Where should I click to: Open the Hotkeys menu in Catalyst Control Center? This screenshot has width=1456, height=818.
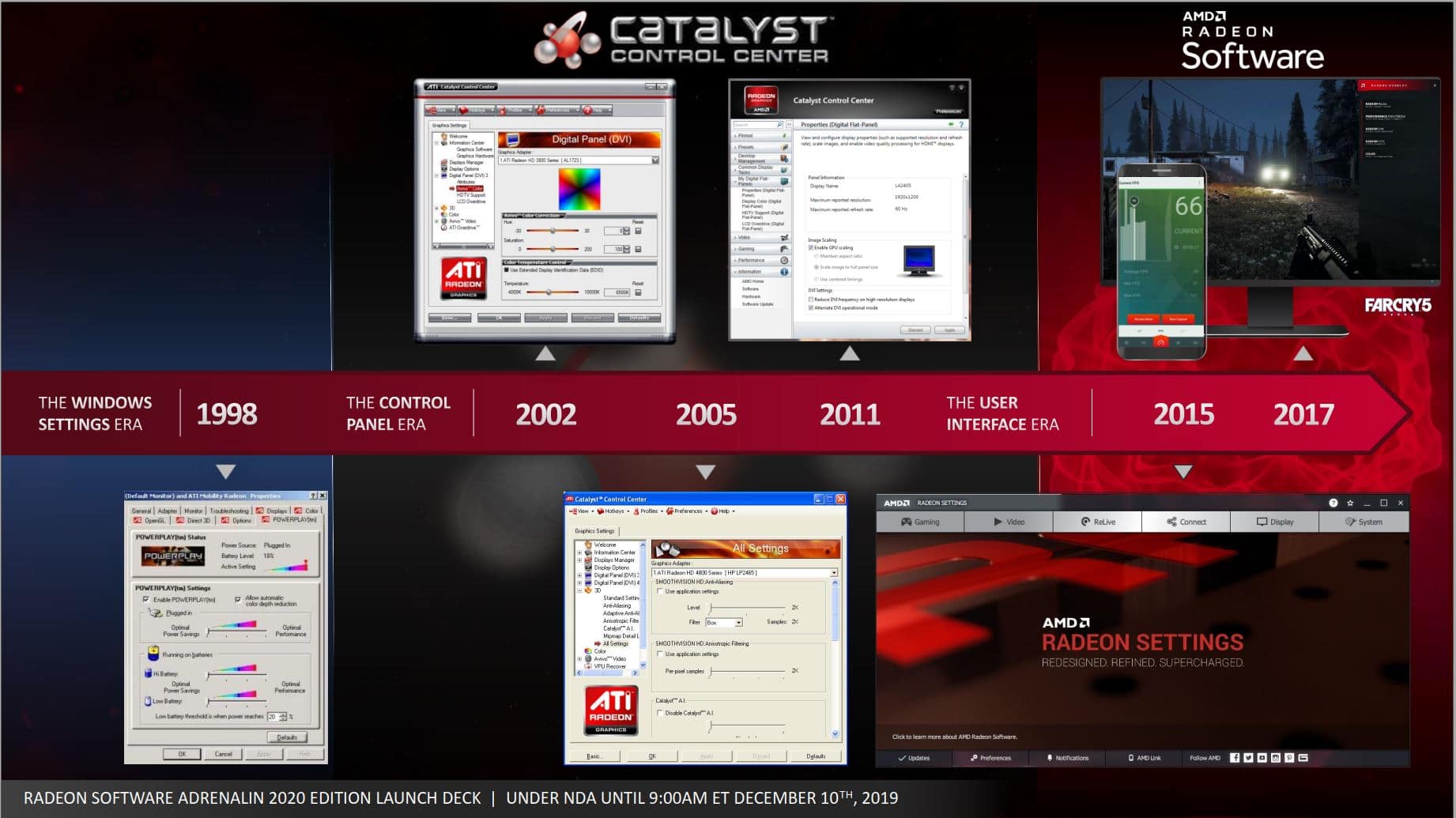coord(613,511)
